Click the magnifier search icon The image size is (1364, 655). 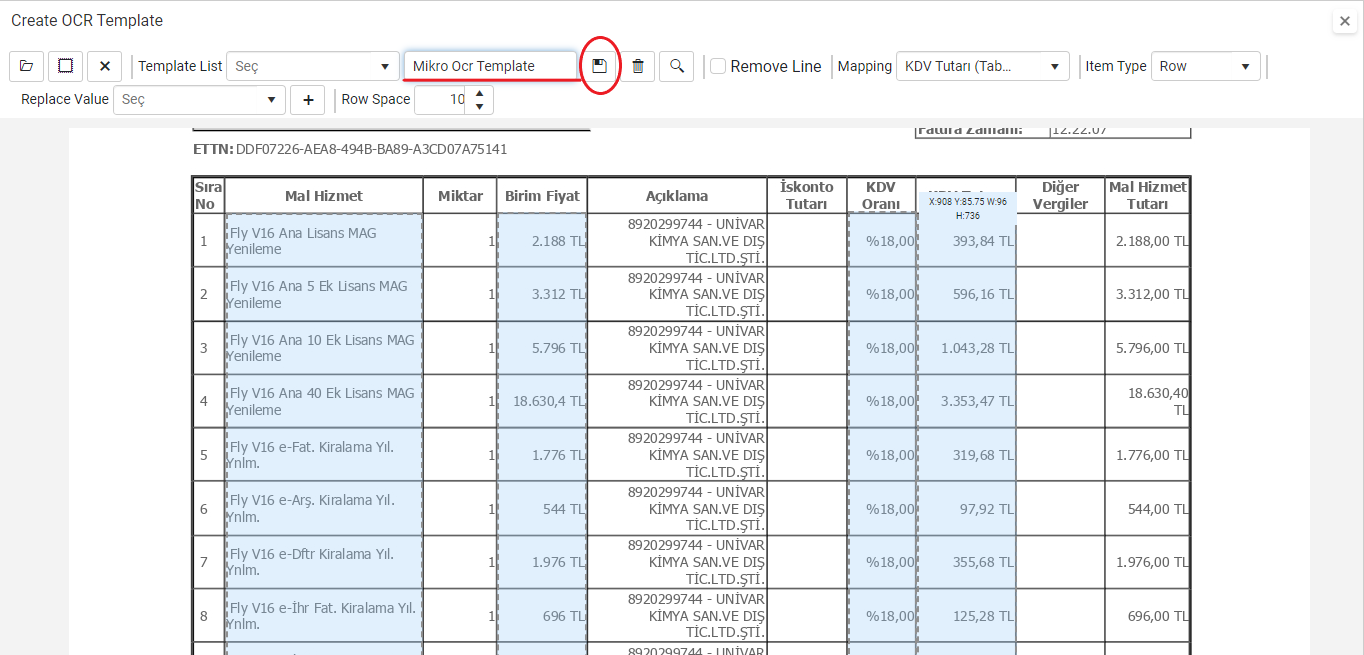click(x=677, y=66)
